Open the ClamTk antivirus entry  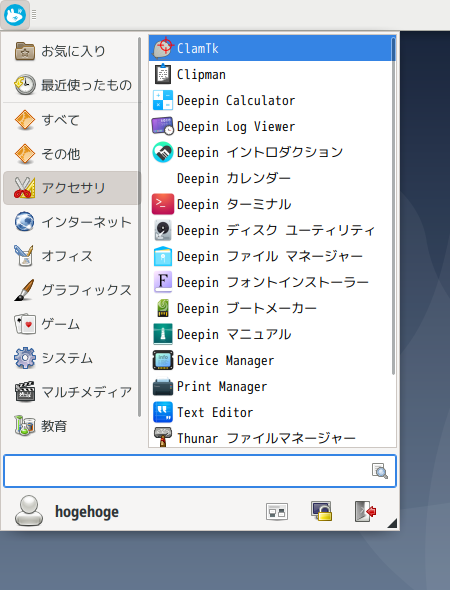272,48
